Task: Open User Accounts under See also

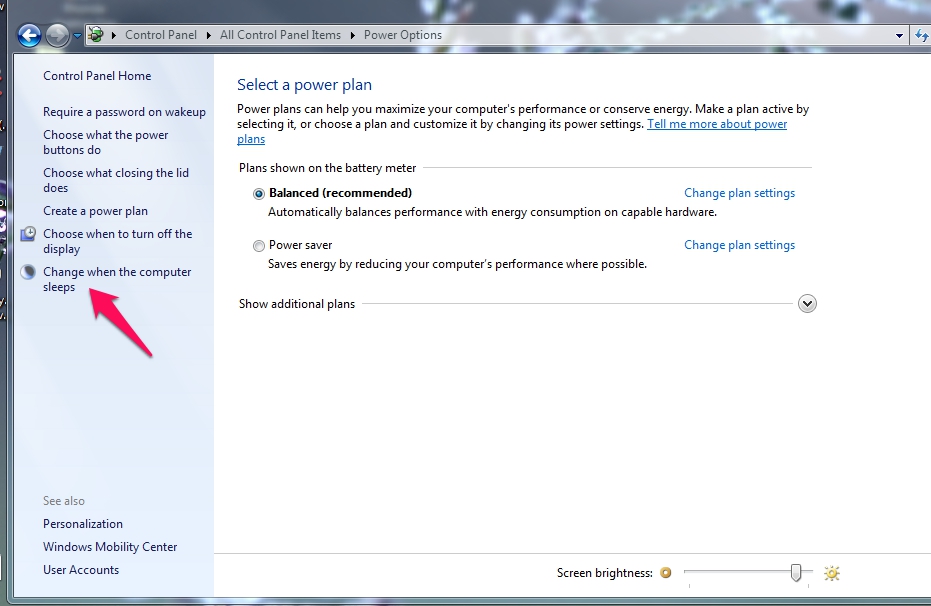Action: pyautogui.click(x=81, y=570)
